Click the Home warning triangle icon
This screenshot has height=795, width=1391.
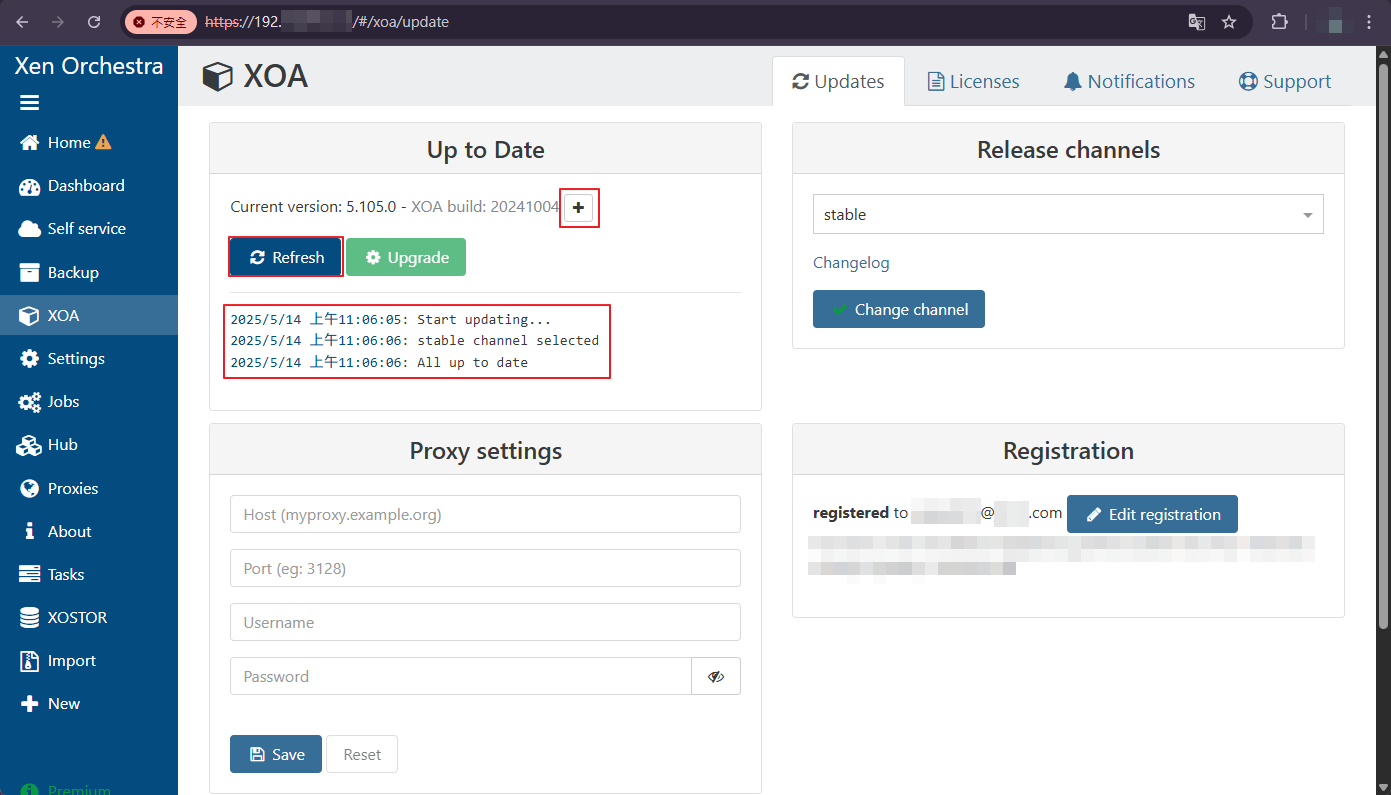pyautogui.click(x=103, y=142)
